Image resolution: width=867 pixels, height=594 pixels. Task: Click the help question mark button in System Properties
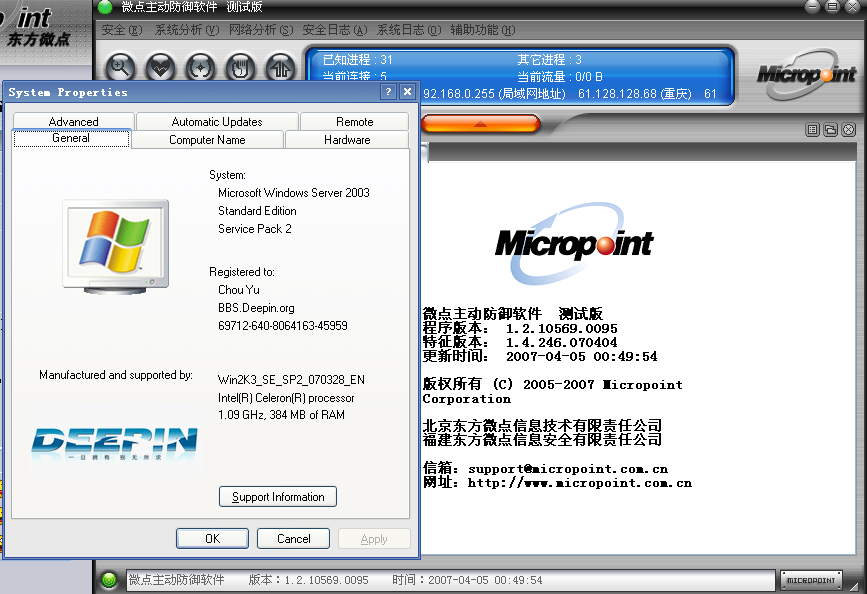click(388, 92)
